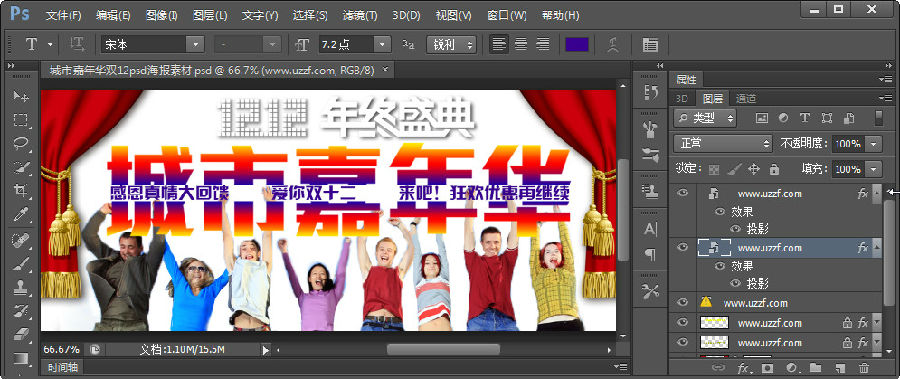Click the Create warped text icon
Image resolution: width=900 pixels, height=379 pixels.
click(x=615, y=44)
